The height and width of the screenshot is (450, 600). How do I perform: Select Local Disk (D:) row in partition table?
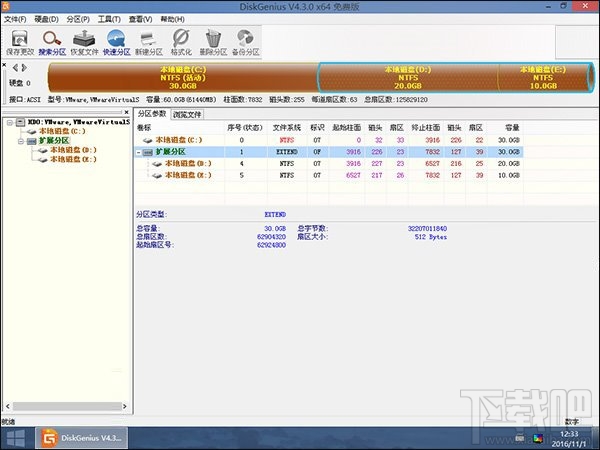click(329, 163)
